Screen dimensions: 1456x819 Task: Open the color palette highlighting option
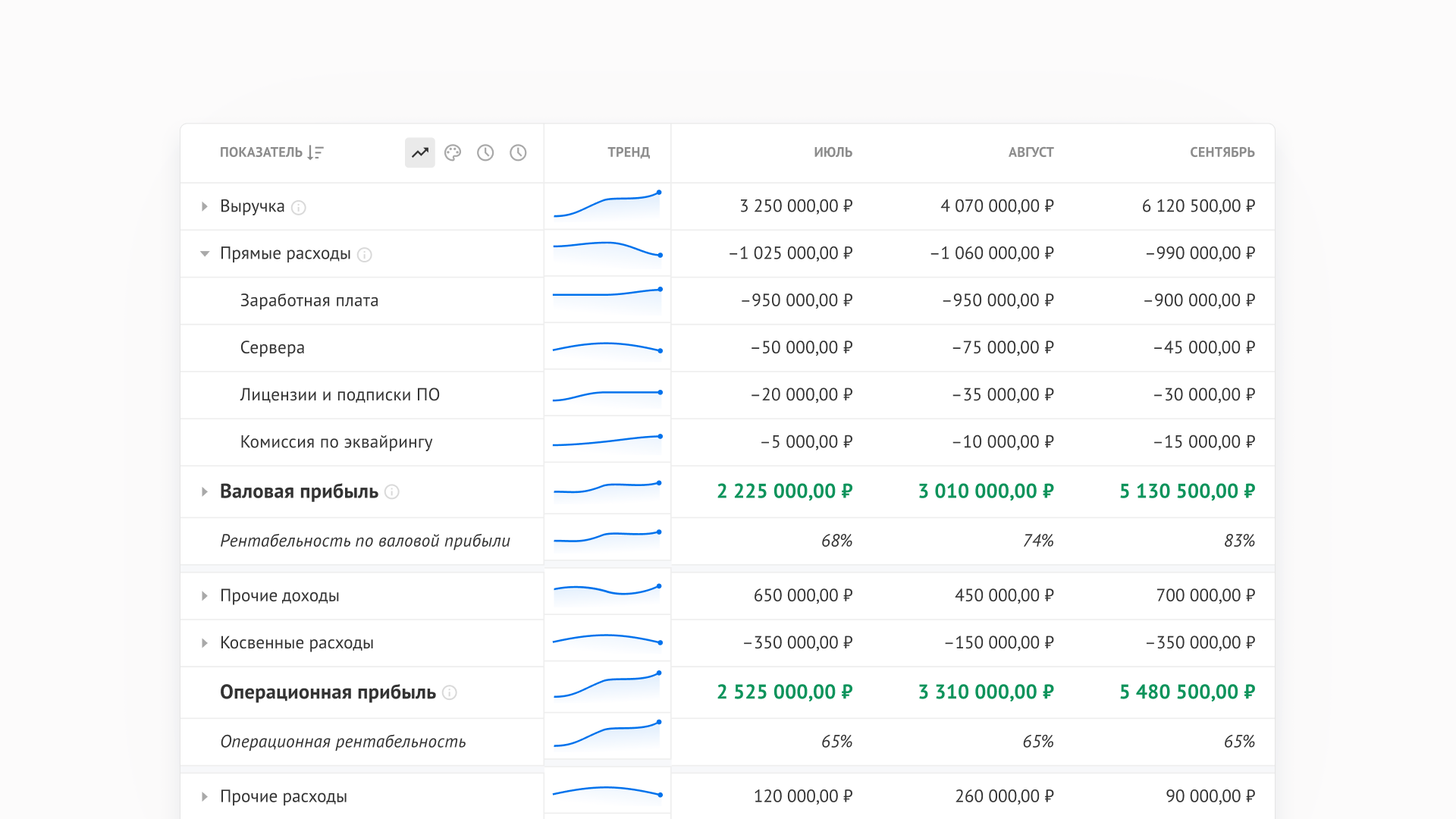[453, 152]
